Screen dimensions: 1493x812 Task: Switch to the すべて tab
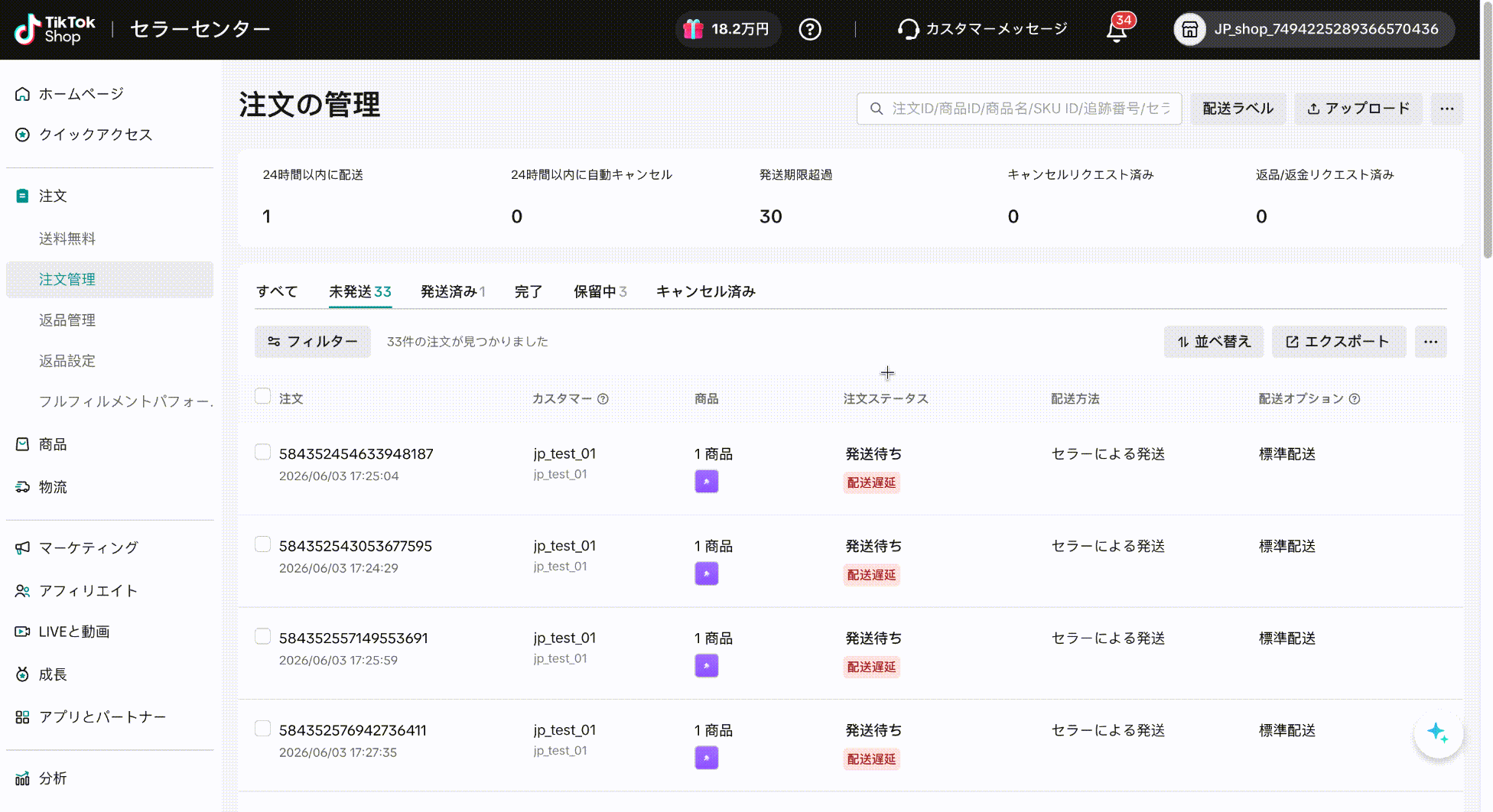[x=277, y=291]
